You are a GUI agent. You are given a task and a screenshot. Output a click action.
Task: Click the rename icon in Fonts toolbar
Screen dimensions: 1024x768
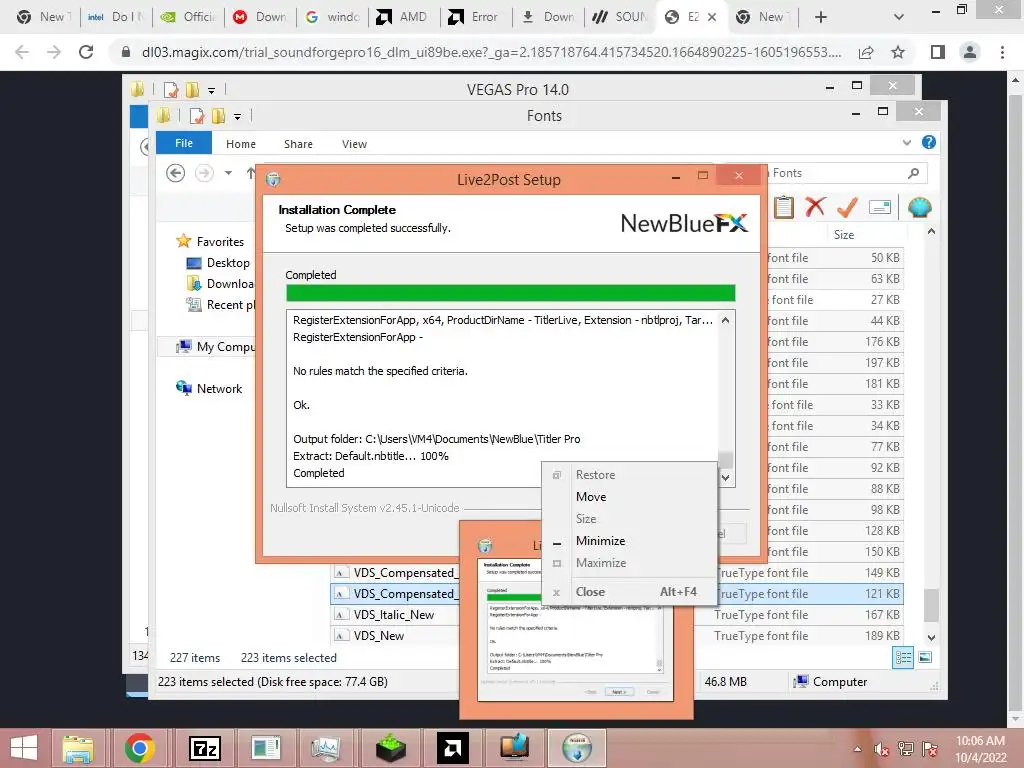880,208
